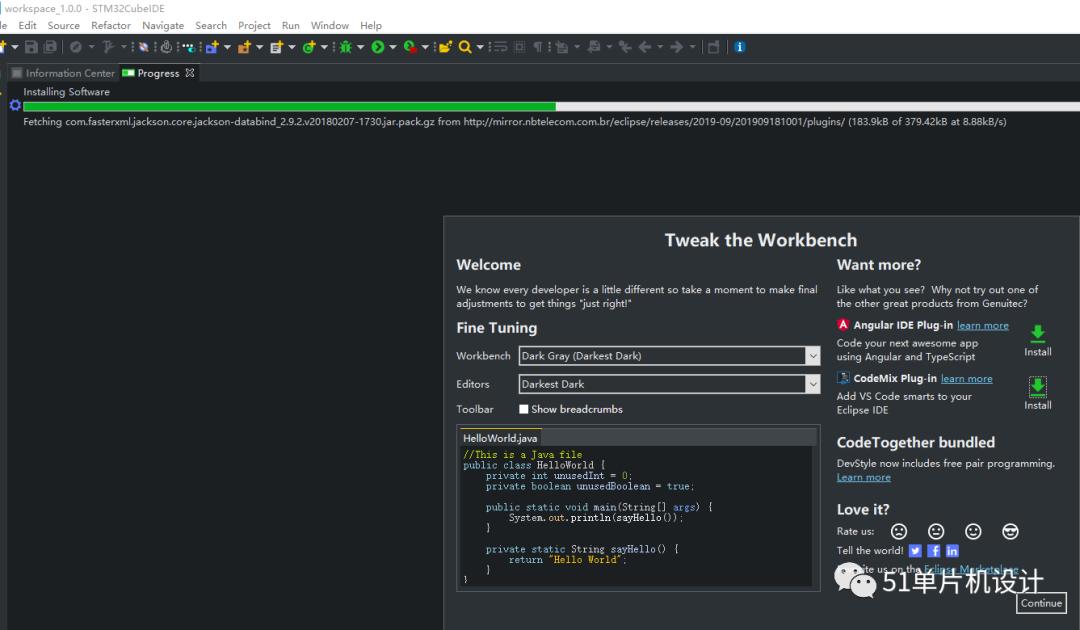Toggle Block Selection Mode icon
Screen dimensions: 1080x630
[x=519, y=47]
